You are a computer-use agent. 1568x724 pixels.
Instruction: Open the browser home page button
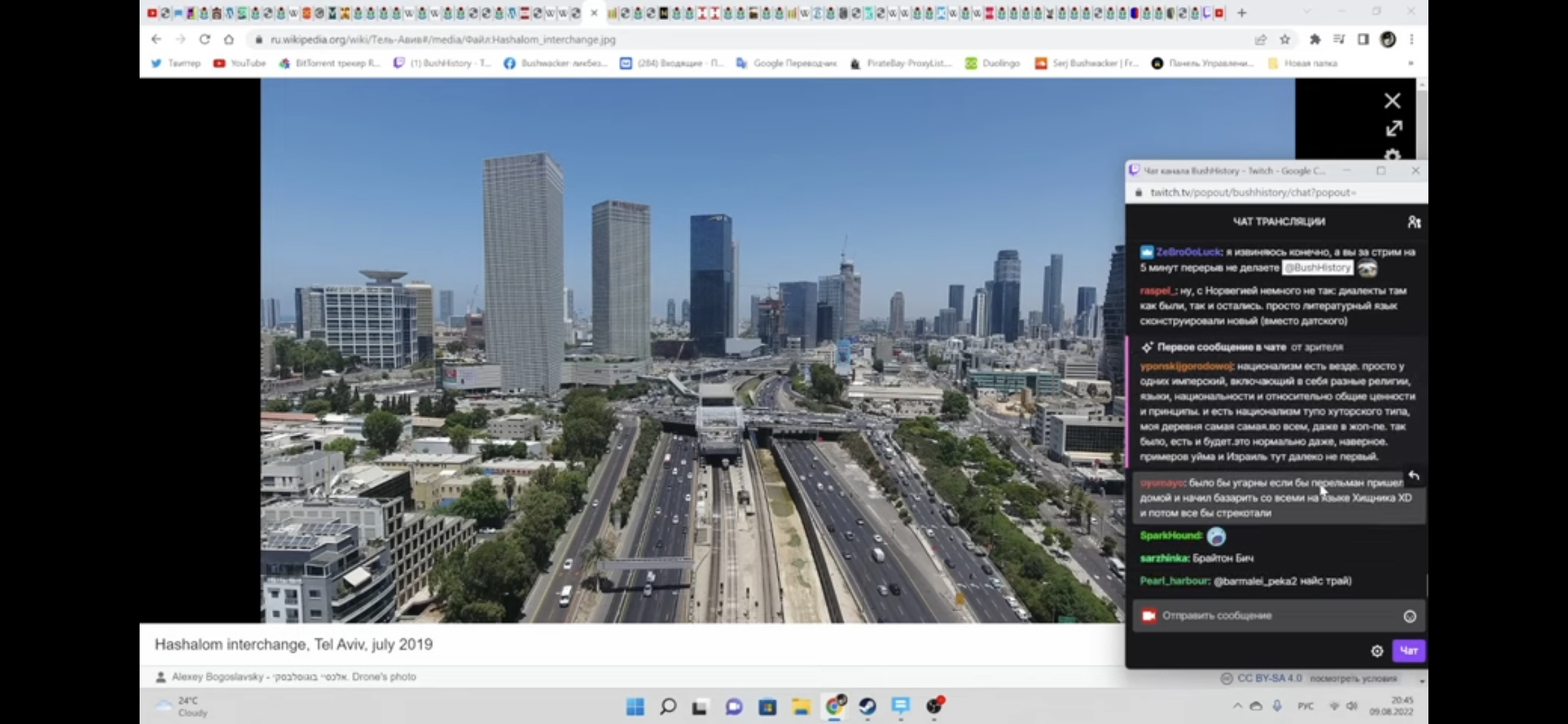coord(228,39)
